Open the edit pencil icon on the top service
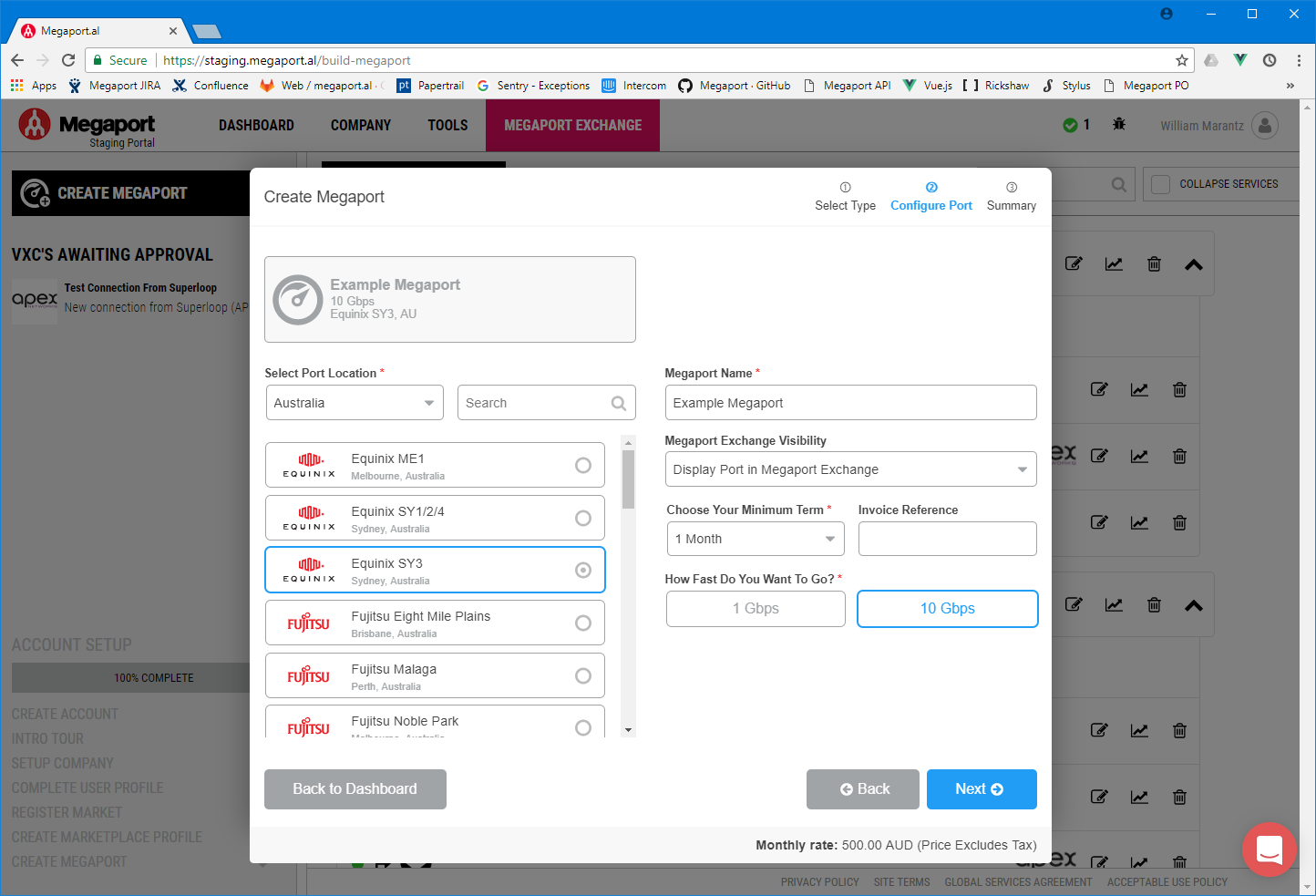Viewport: 1316px width, 896px height. [x=1074, y=263]
